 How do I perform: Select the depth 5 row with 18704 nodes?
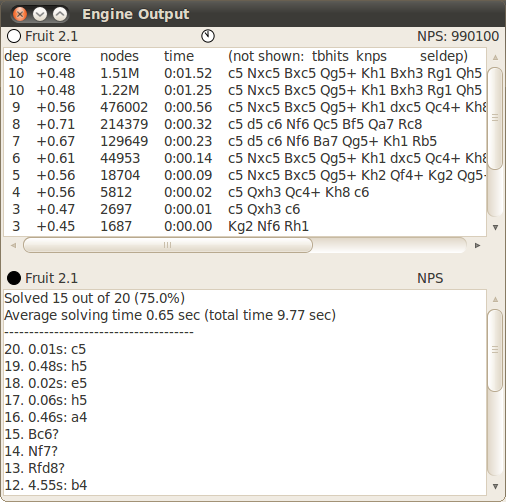point(245,175)
